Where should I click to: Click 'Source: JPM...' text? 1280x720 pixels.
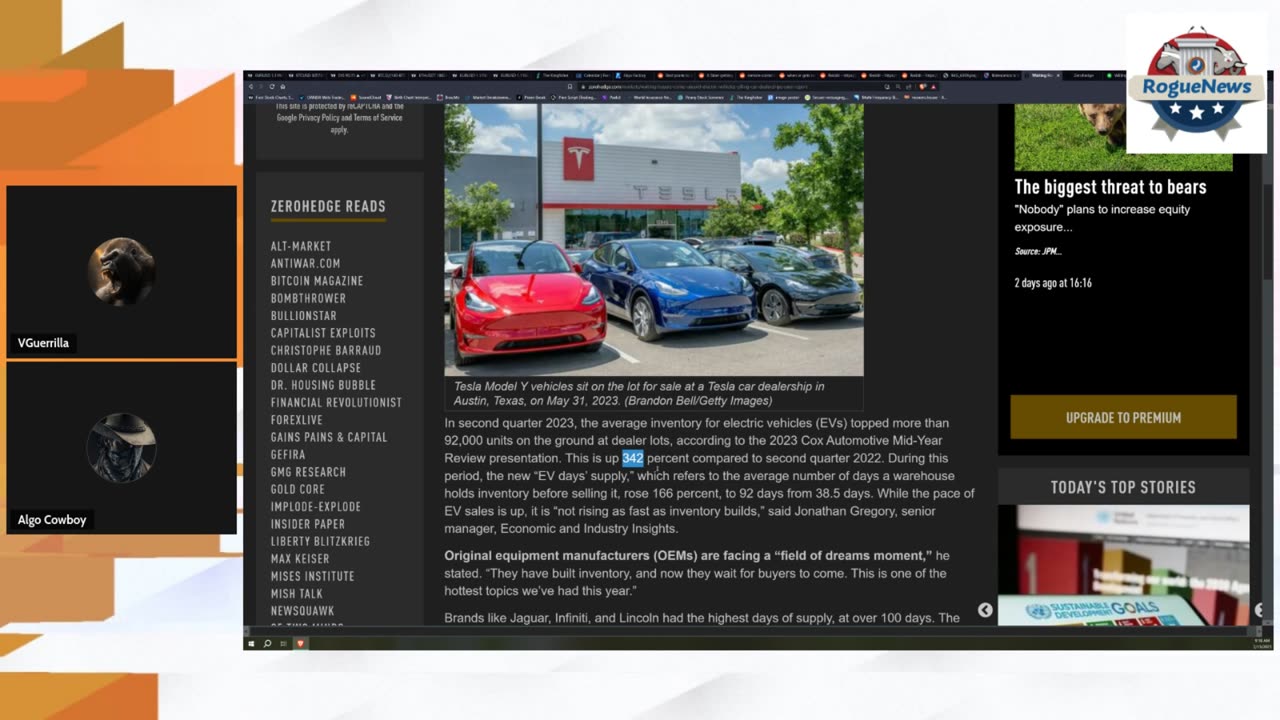(x=1038, y=251)
